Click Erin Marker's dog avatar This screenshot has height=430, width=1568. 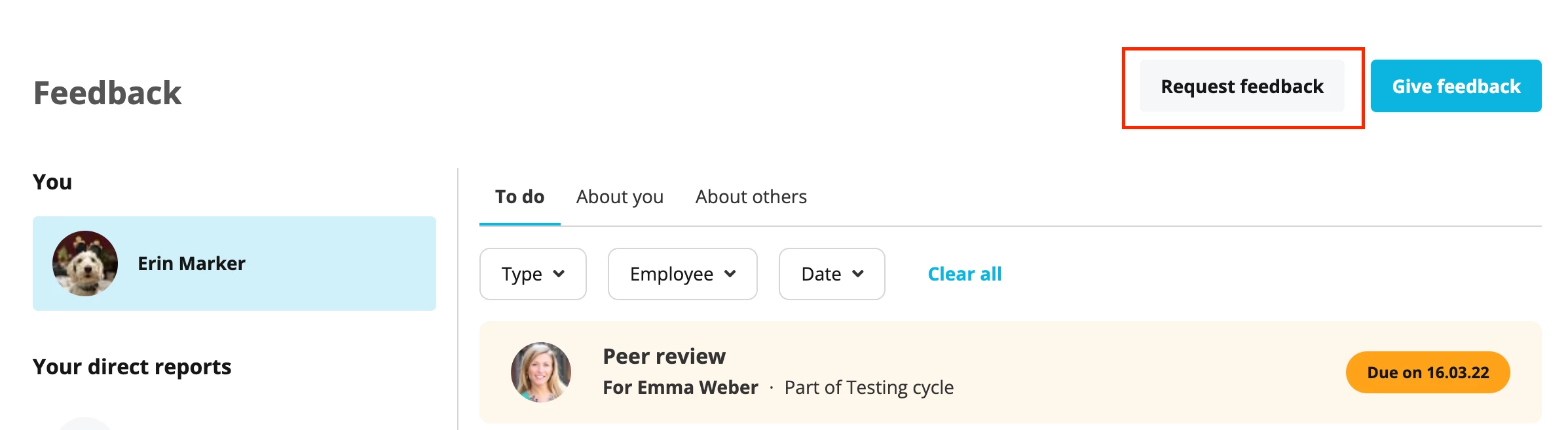click(85, 264)
